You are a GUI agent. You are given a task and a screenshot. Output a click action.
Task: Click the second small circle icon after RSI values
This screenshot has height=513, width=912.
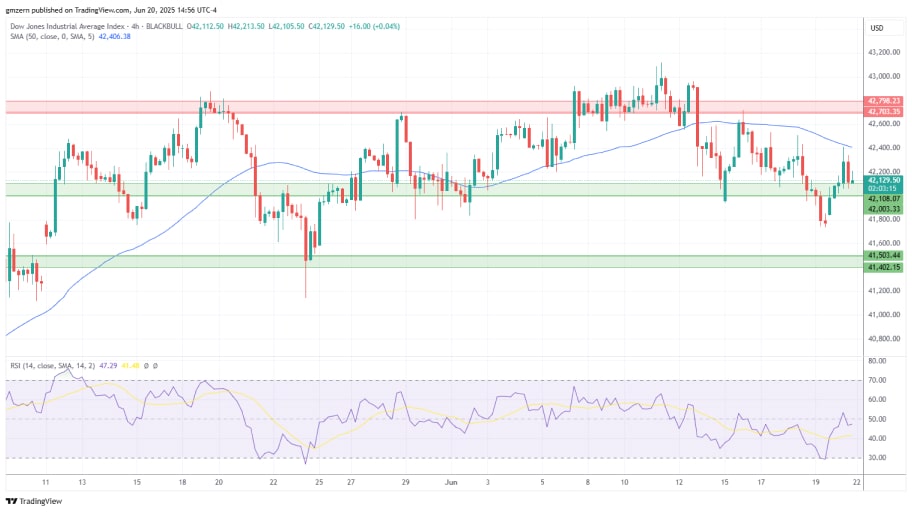click(x=157, y=367)
